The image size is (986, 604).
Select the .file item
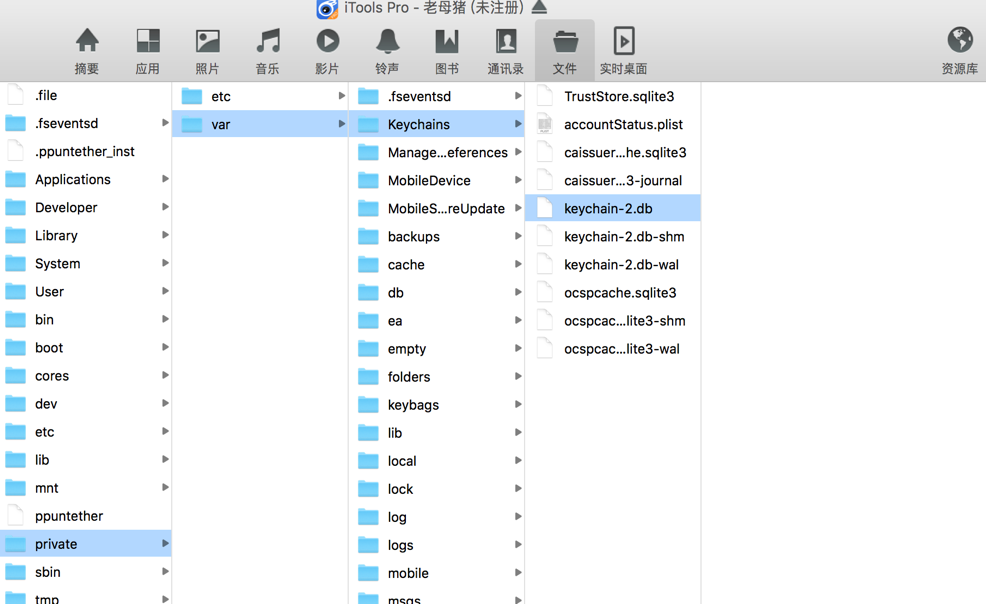click(86, 96)
